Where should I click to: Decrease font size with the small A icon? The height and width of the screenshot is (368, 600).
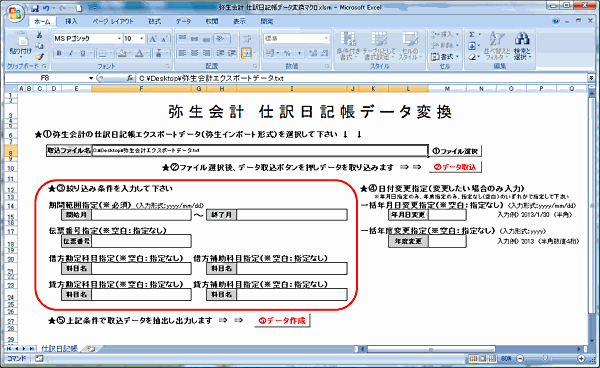(x=165, y=39)
